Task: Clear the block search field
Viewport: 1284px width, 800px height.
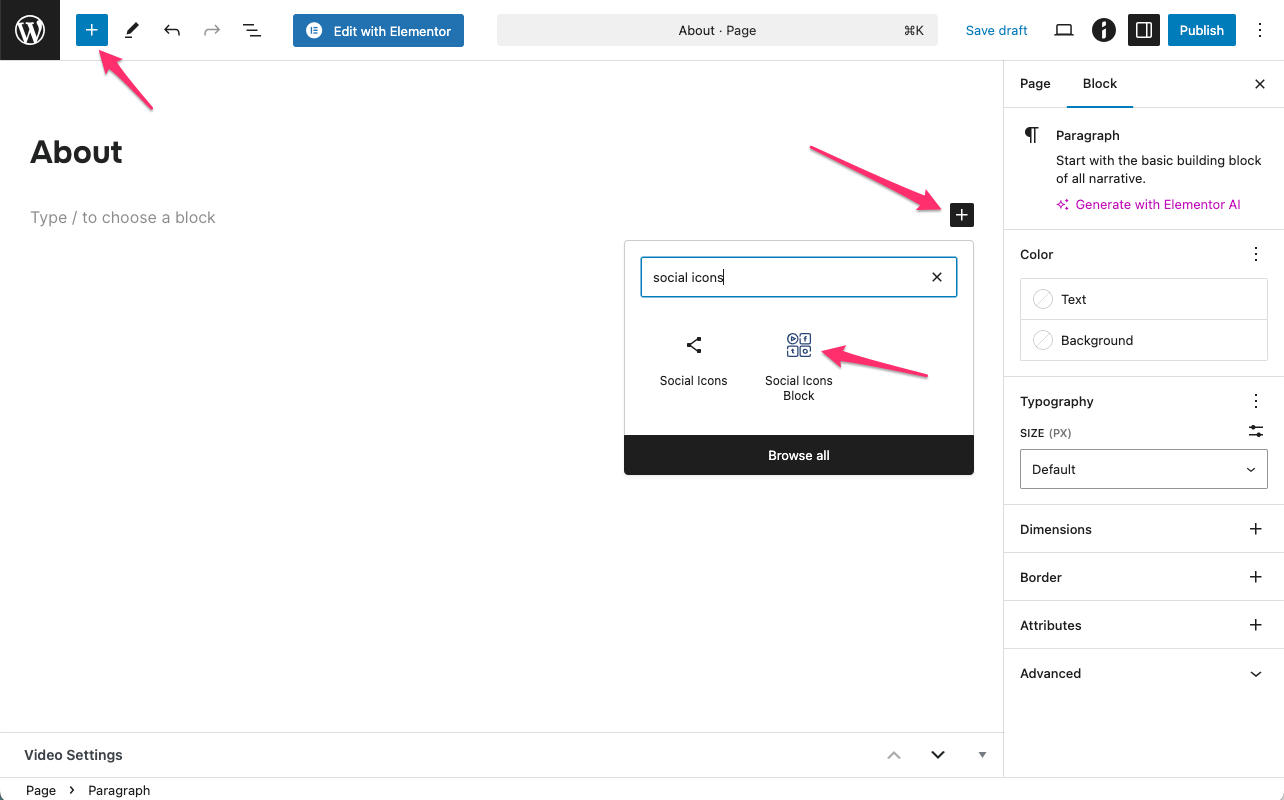Action: [x=937, y=277]
